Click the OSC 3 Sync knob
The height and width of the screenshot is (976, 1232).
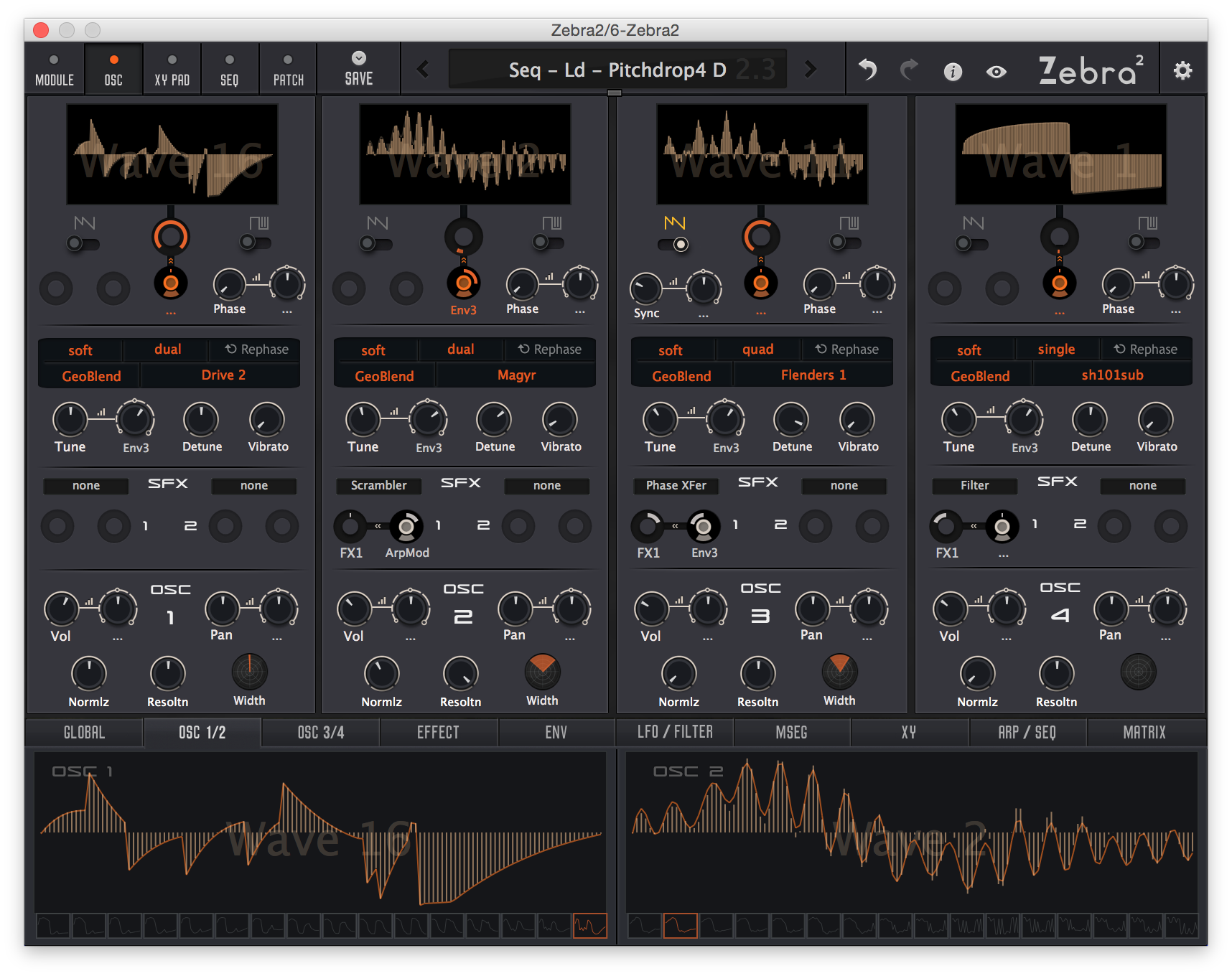pyautogui.click(x=646, y=288)
